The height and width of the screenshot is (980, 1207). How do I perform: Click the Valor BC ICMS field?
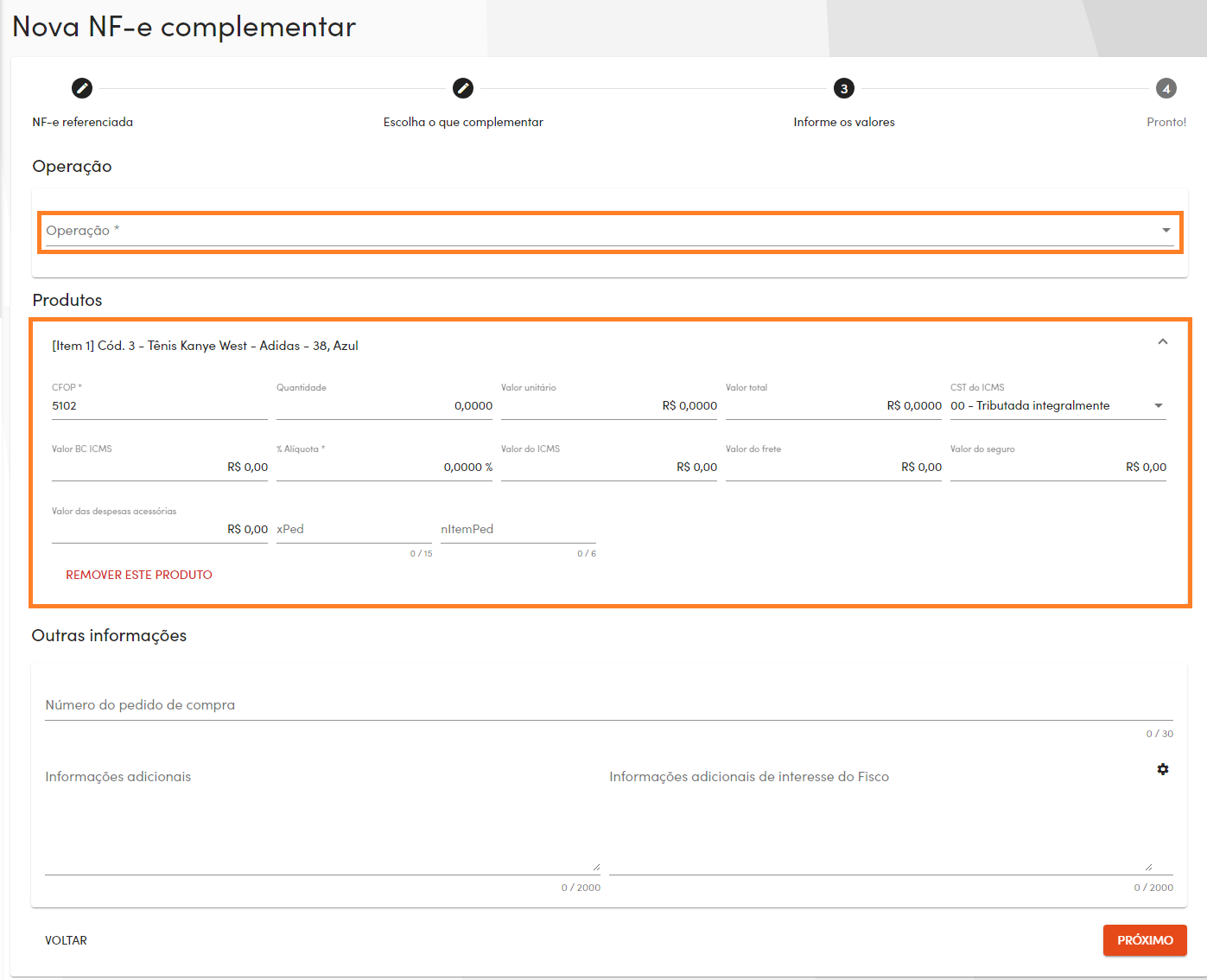coord(160,468)
